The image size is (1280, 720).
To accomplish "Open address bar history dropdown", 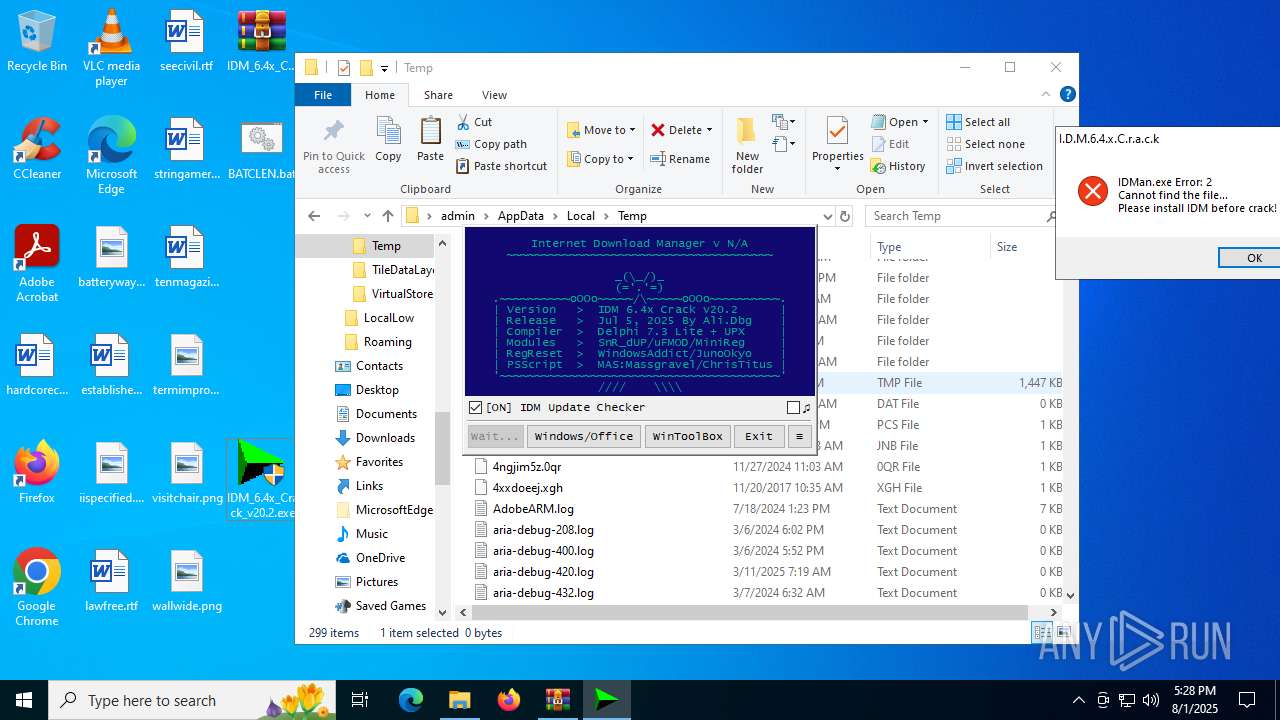I will pyautogui.click(x=827, y=216).
